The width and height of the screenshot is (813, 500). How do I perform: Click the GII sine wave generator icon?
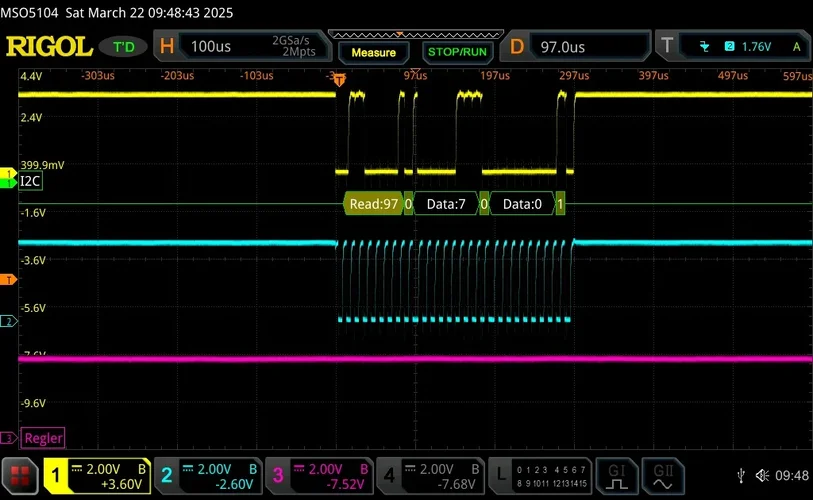click(x=663, y=475)
